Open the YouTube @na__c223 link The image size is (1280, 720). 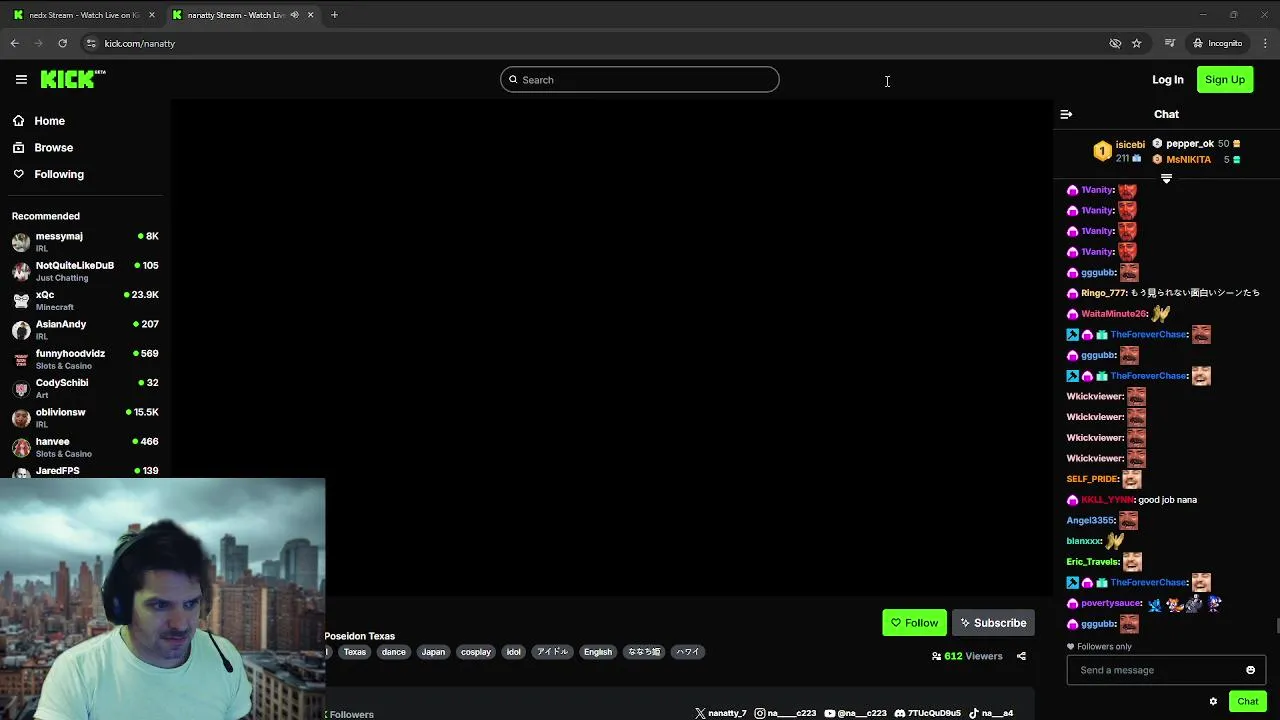855,713
